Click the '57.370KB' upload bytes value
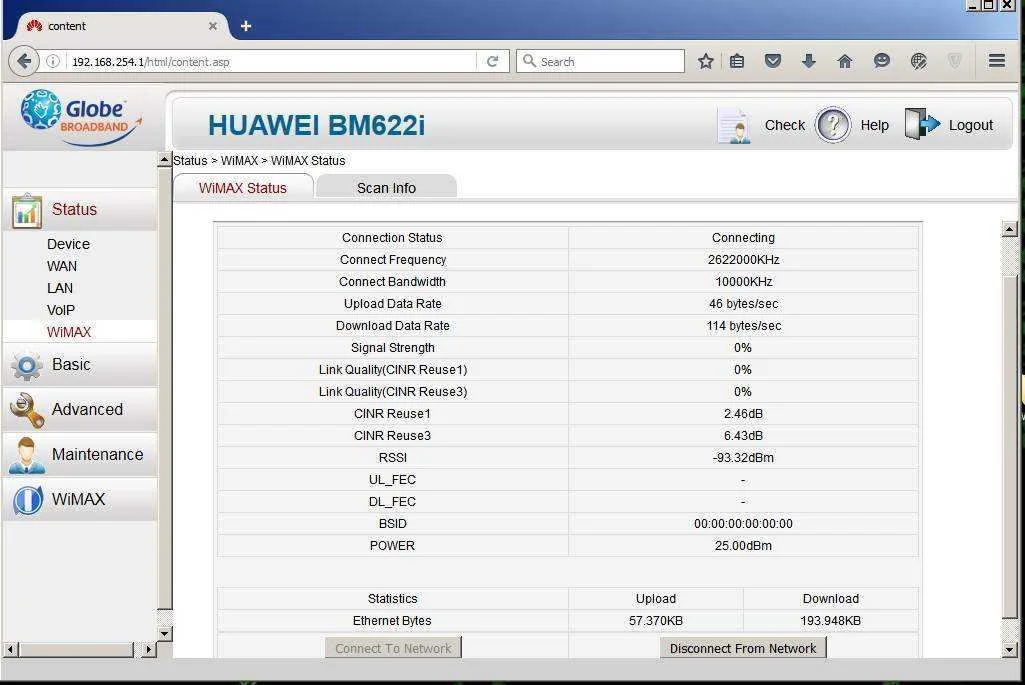This screenshot has width=1025, height=685. click(656, 620)
